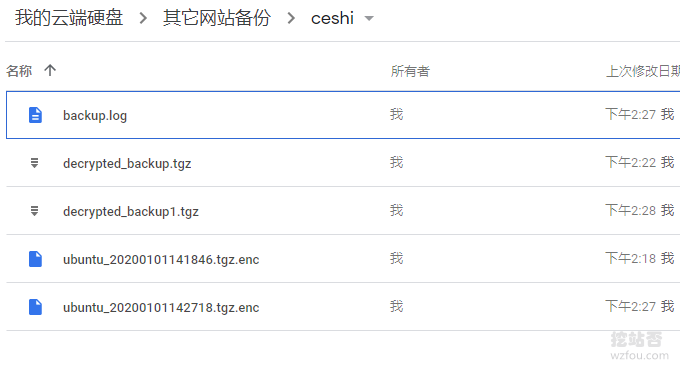Click owner 我 in backup.log row

[396, 114]
